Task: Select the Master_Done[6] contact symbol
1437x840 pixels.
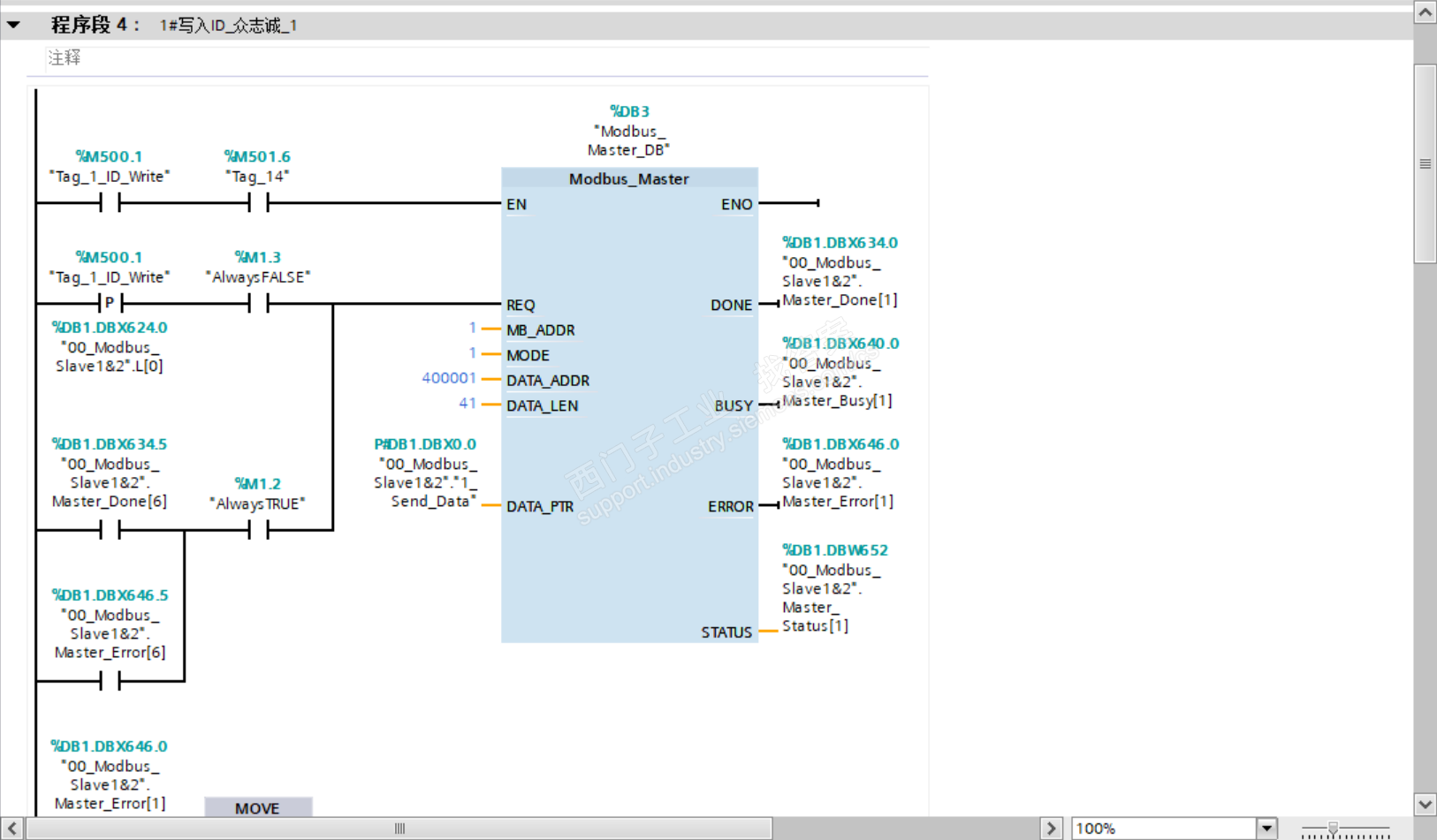Action: (x=110, y=530)
